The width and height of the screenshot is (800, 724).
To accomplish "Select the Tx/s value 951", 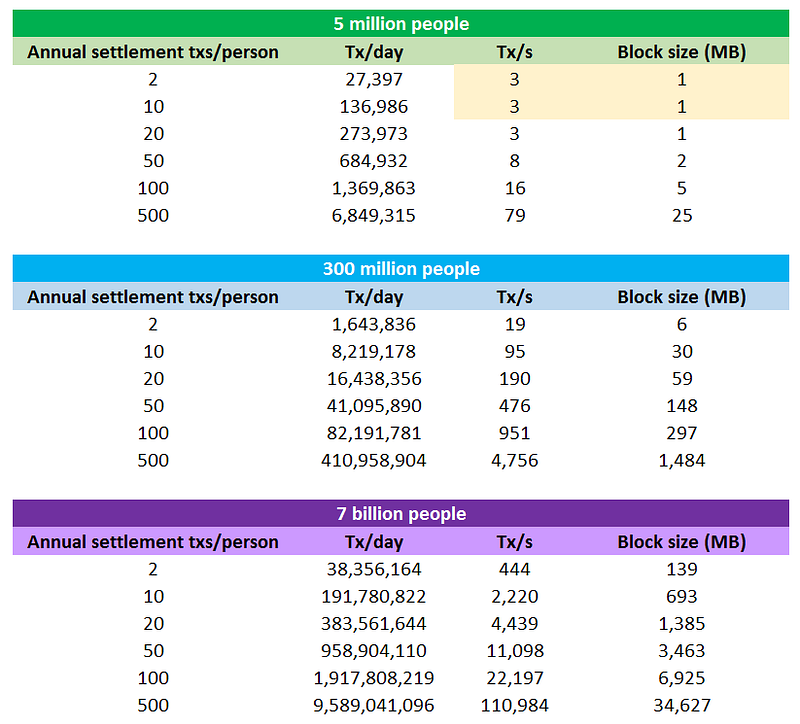I will point(514,433).
